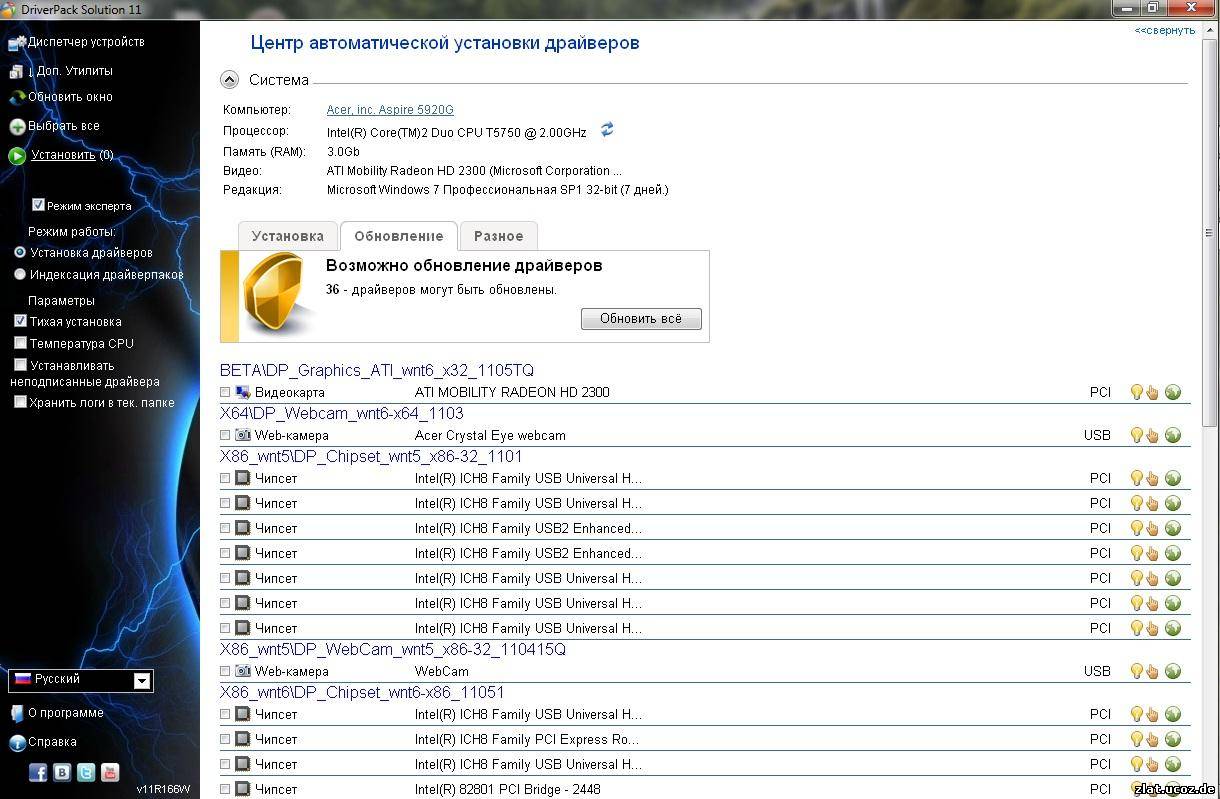Switch to the Разное tab
The image size is (1220, 799).
pyautogui.click(x=499, y=236)
